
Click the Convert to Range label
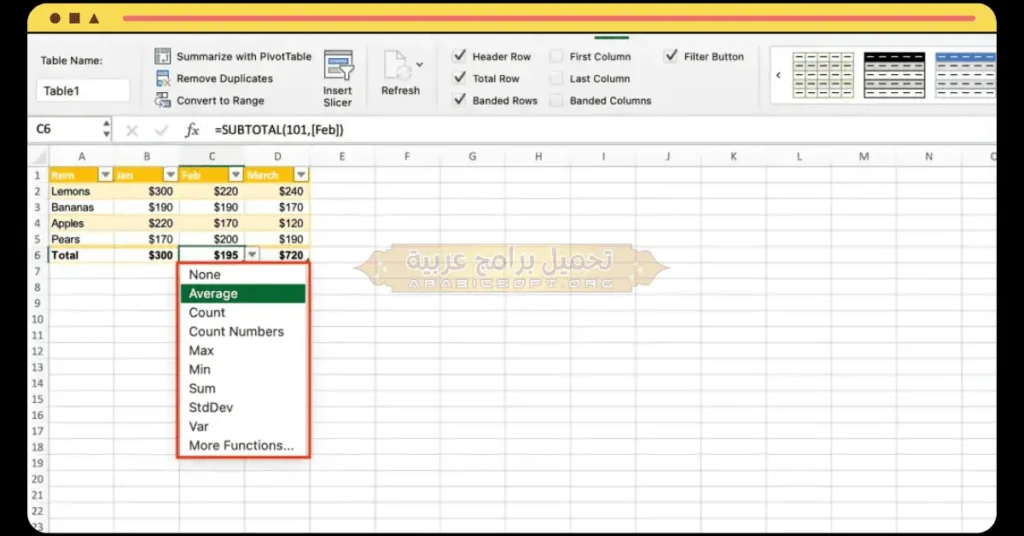220,101
